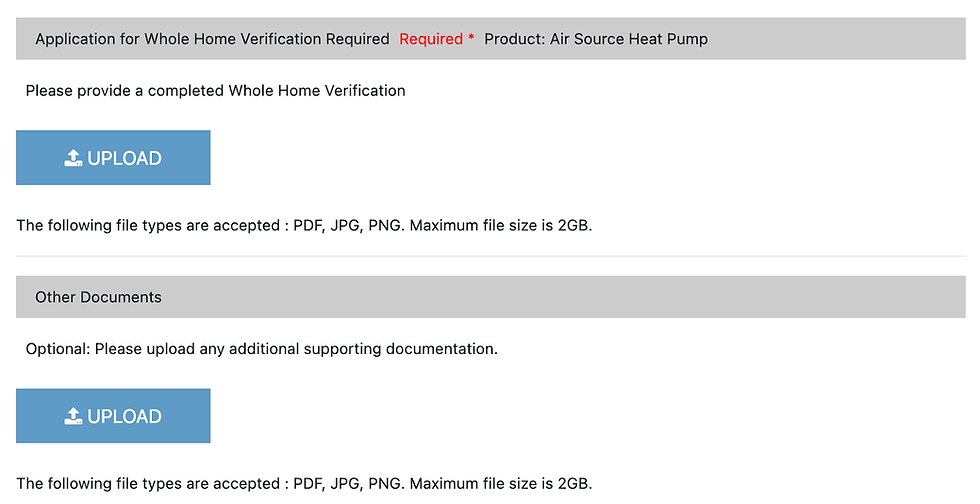Click the Application for Whole Home Verification title
Screen dimensions: 980x504
point(212,39)
